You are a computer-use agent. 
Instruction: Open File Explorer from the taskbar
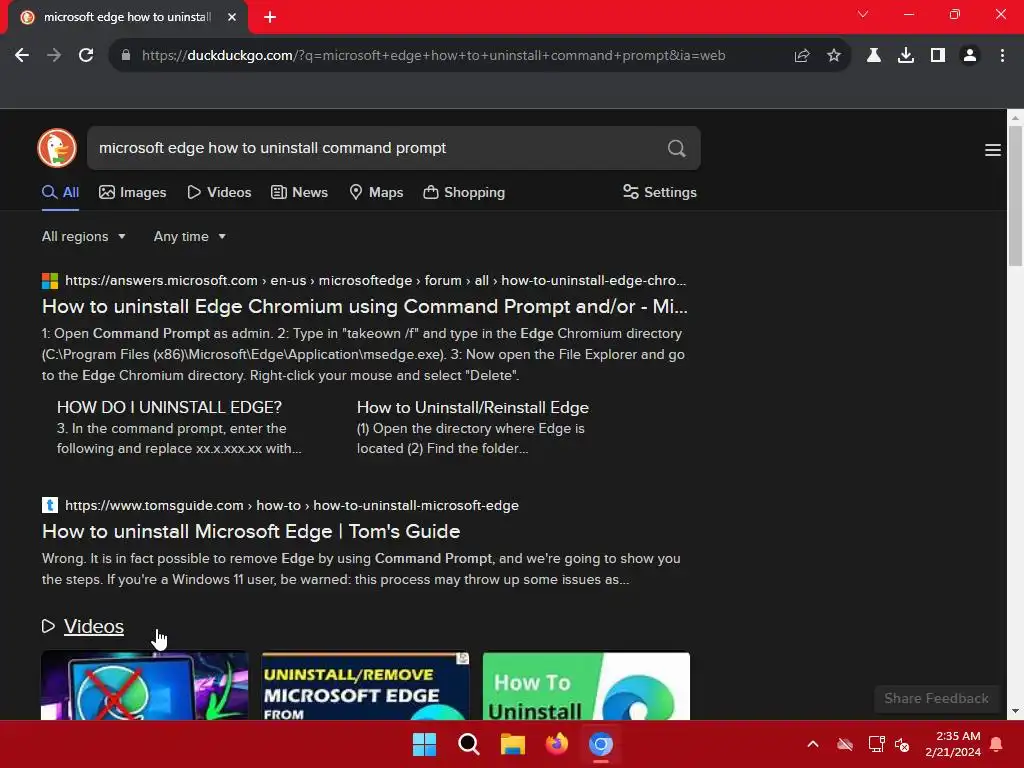tap(513, 744)
